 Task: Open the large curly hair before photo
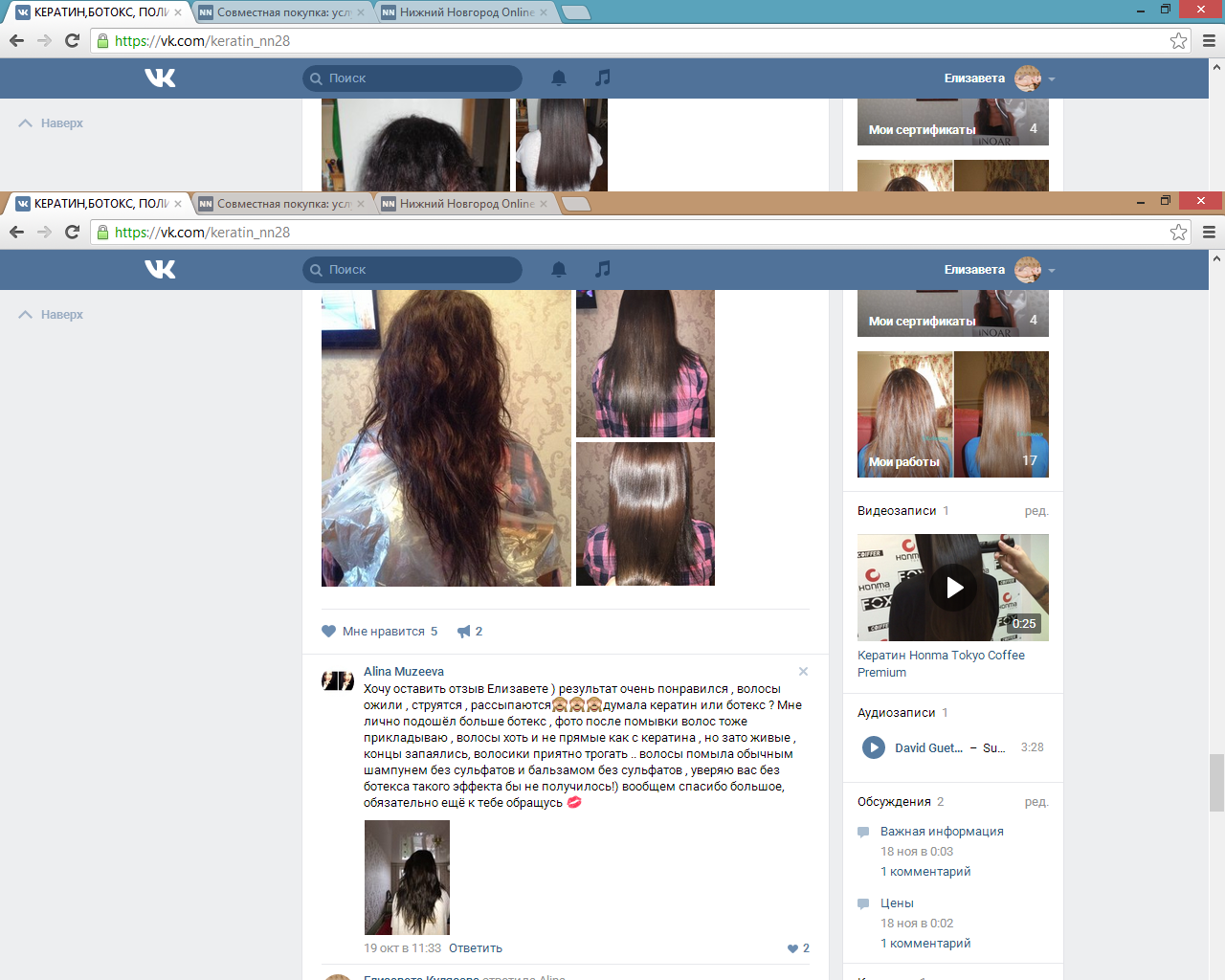(446, 438)
